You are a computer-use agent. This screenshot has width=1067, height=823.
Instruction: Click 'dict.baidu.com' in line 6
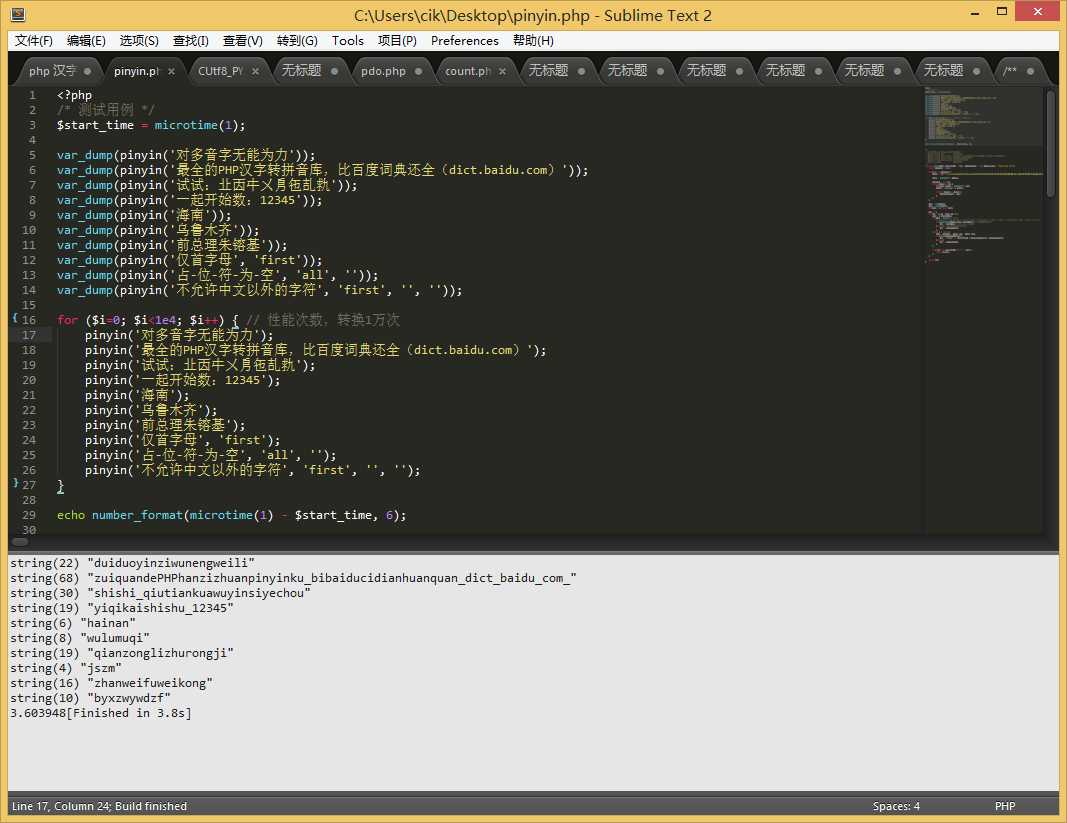click(498, 170)
